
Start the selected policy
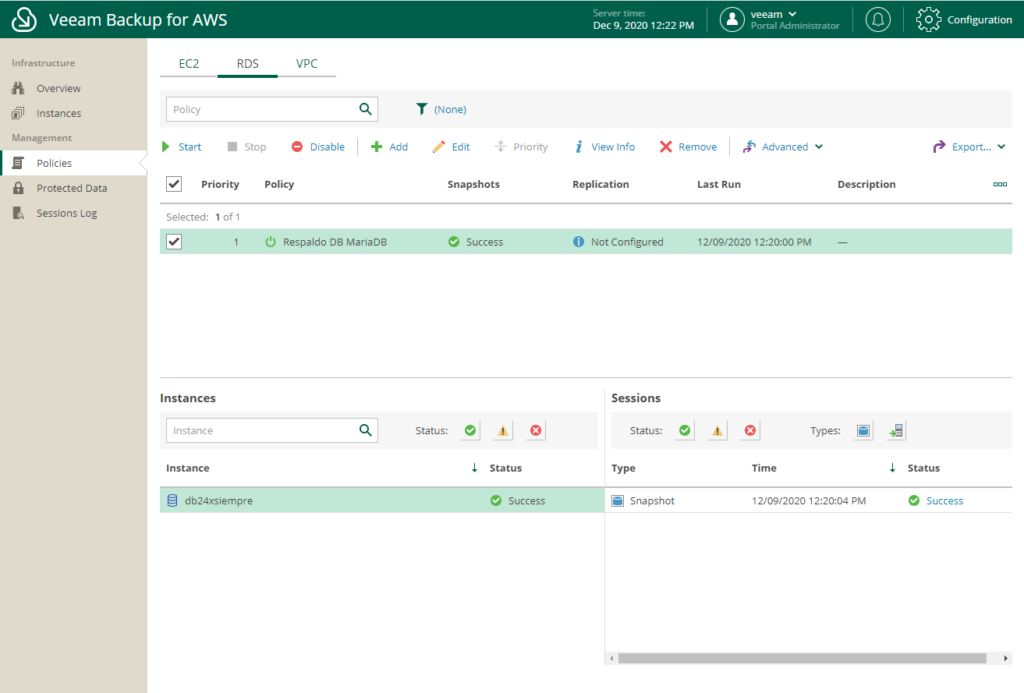pyautogui.click(x=182, y=147)
